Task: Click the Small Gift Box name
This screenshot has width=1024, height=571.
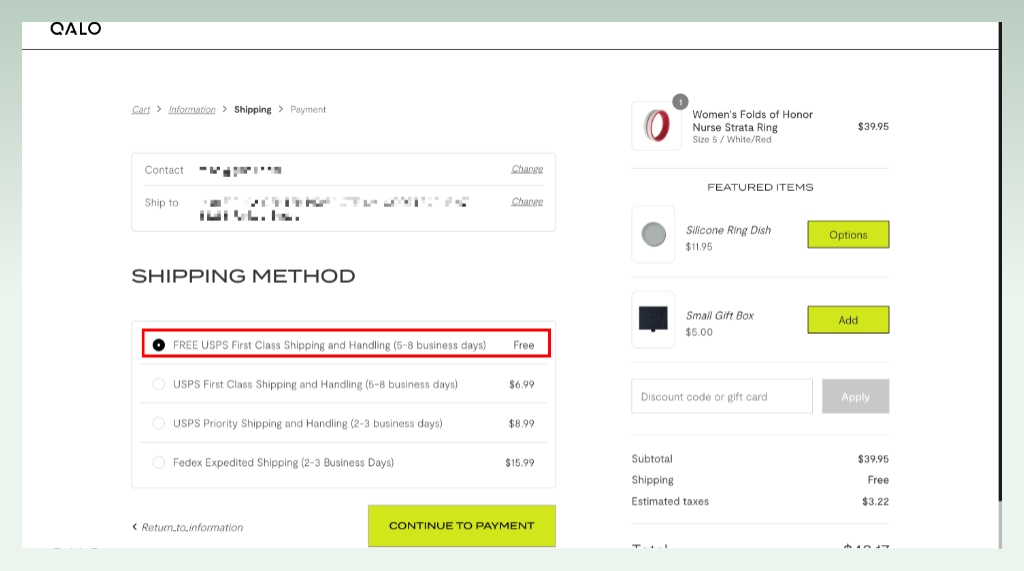Action: point(720,316)
